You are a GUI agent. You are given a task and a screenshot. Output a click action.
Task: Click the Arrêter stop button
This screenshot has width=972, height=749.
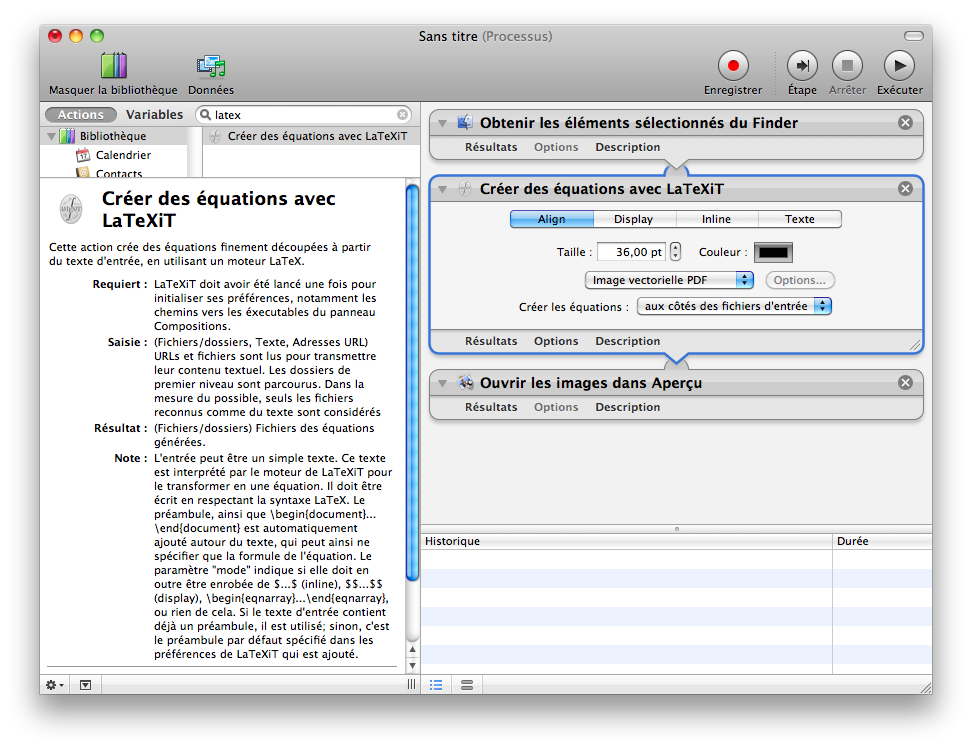[x=847, y=66]
